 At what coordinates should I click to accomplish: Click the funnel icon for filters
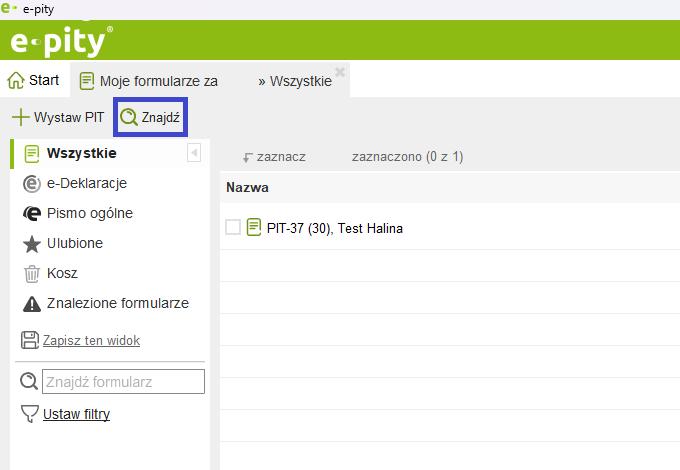coord(30,414)
